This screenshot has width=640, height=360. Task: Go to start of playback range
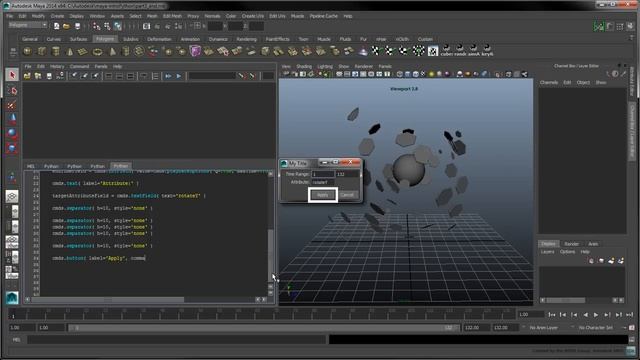551,315
